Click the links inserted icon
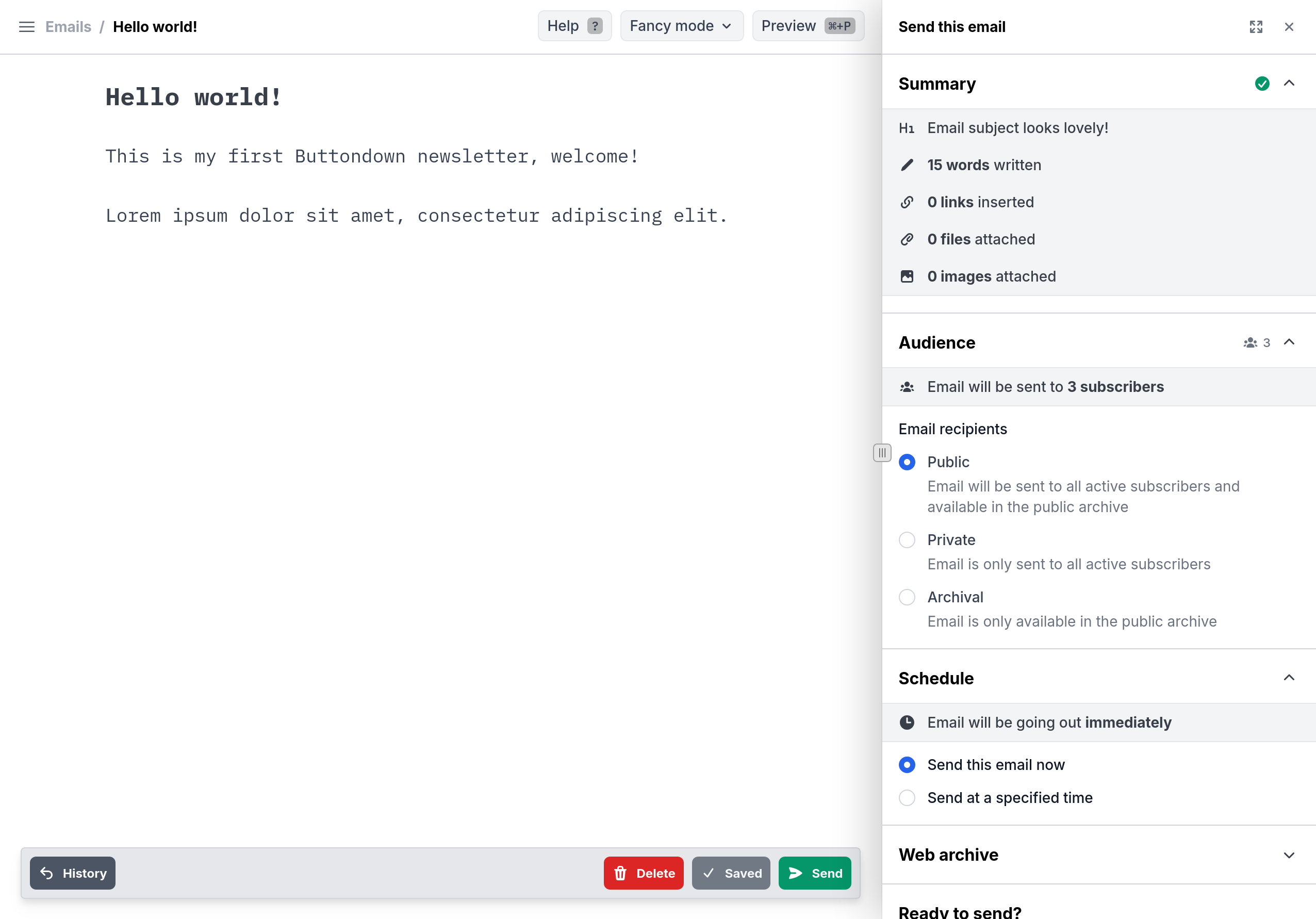Viewport: 1316px width, 919px height. [x=907, y=202]
